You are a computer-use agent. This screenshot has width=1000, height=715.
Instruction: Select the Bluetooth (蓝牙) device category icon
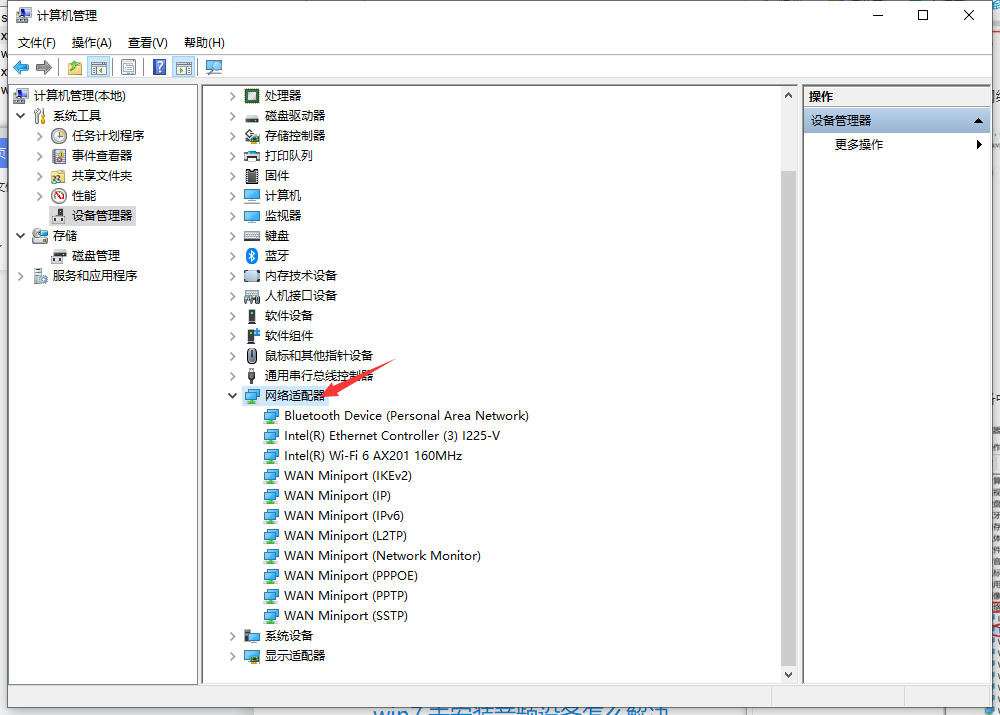click(x=252, y=255)
